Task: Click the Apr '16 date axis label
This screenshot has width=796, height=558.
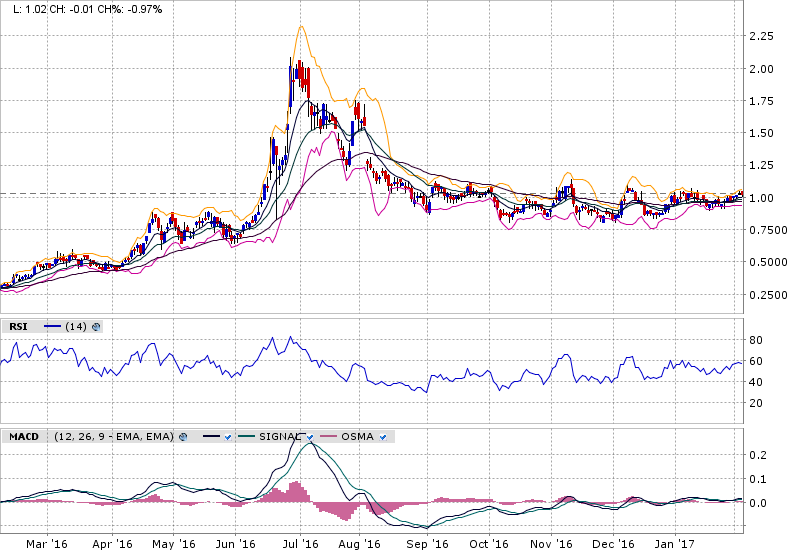Action: [112, 544]
